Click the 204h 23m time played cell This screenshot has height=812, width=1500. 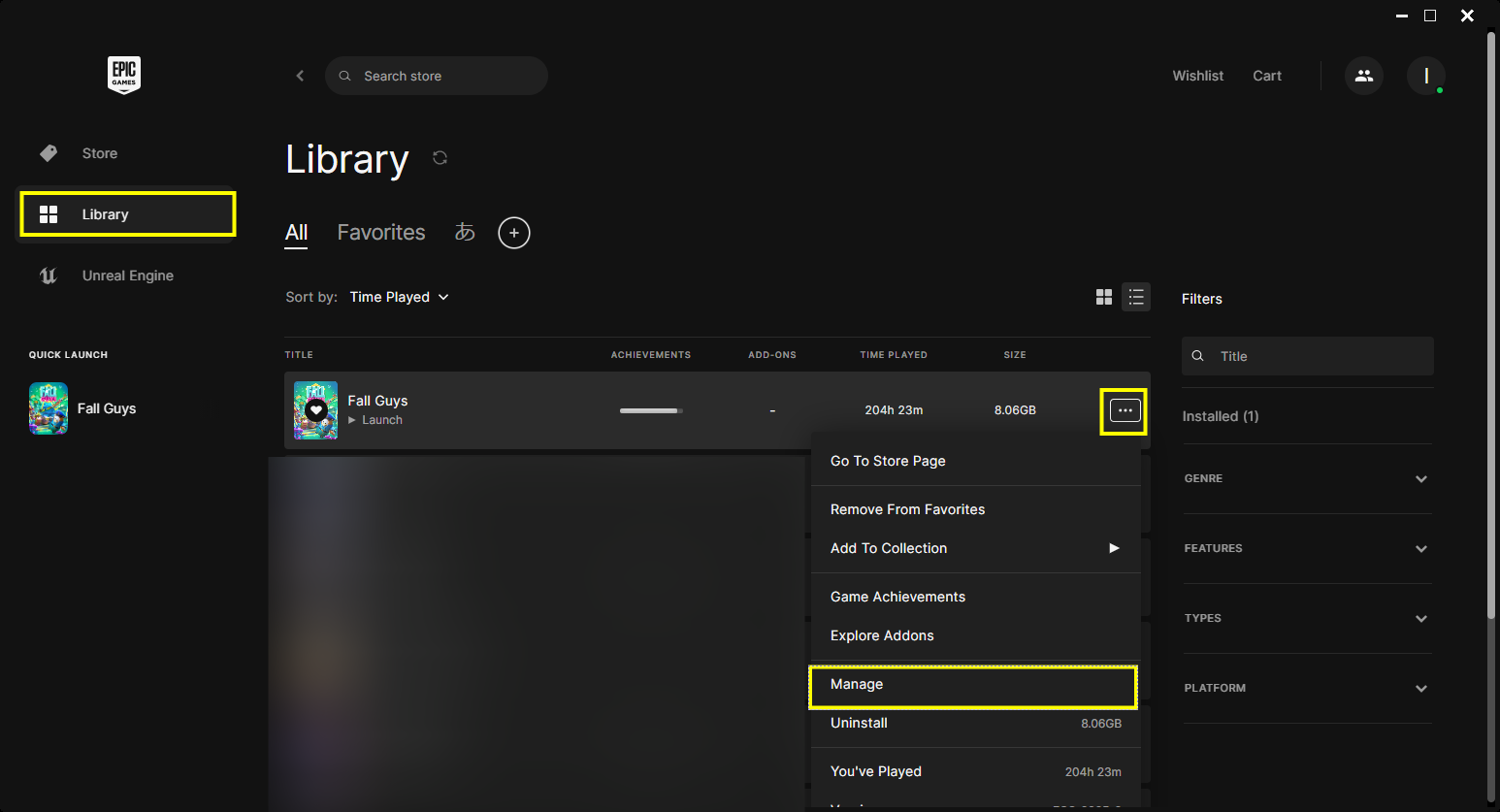[x=894, y=410]
